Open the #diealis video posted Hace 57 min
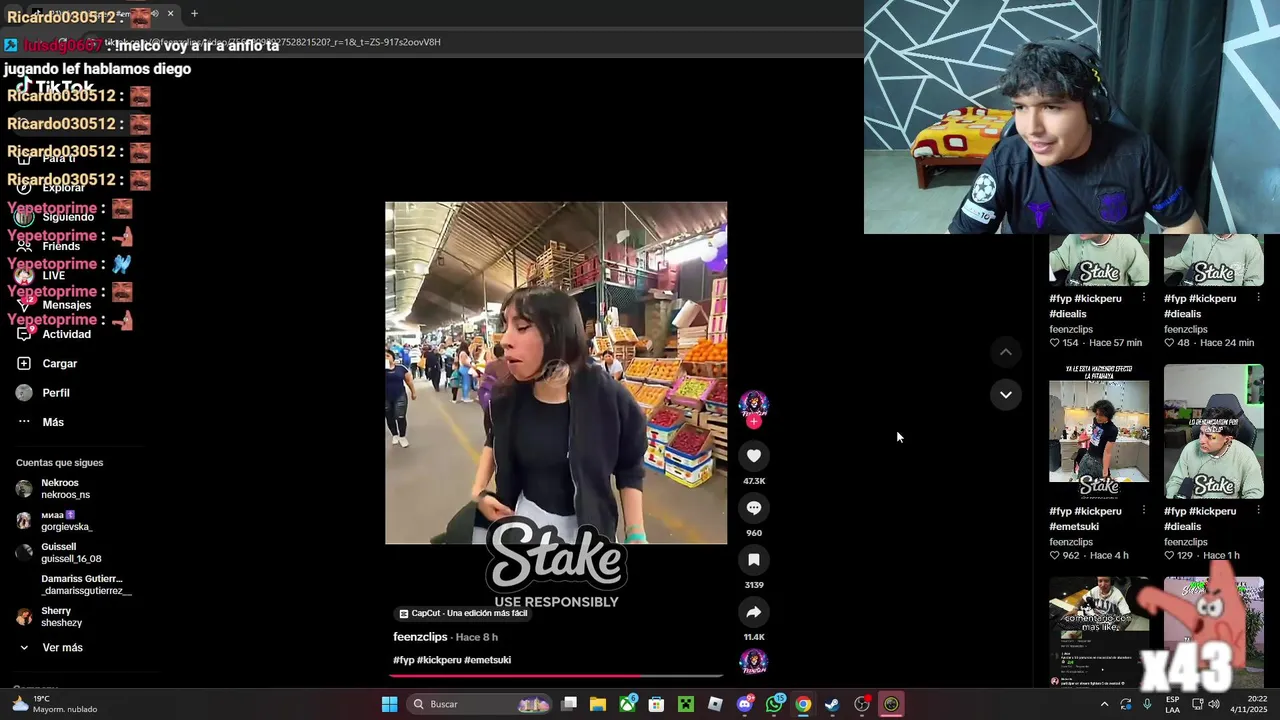The width and height of the screenshot is (1280, 720). (x=1099, y=260)
